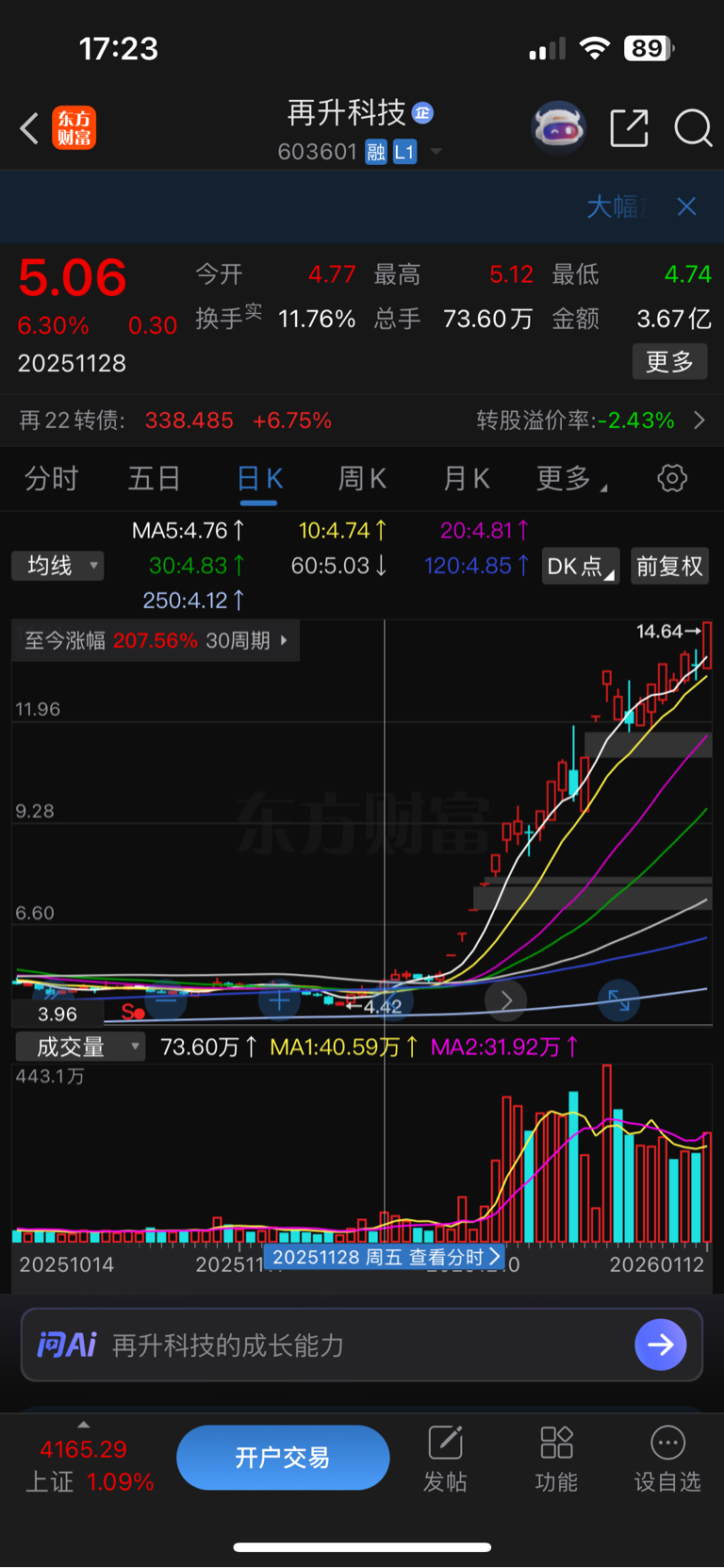Open the 东方财富 logo icon

[74, 128]
